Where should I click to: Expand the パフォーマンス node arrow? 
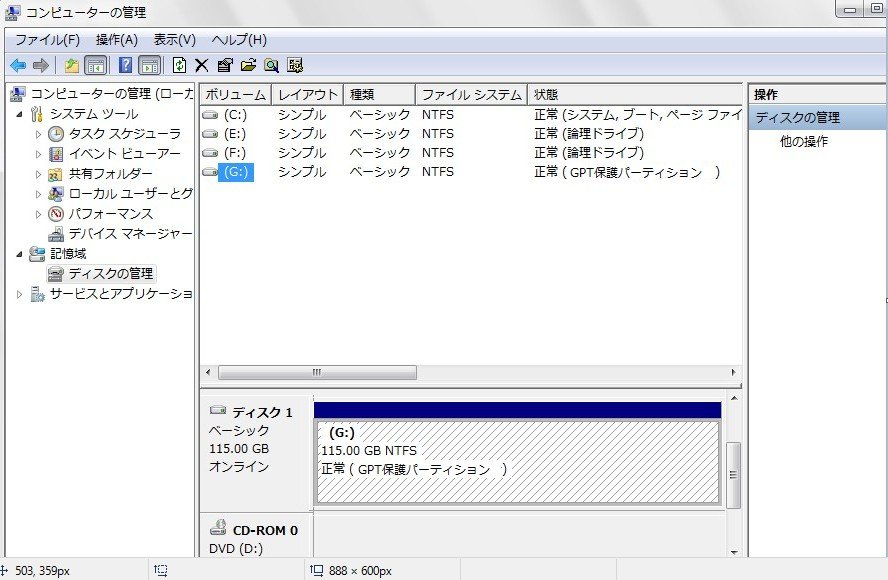[x=38, y=214]
